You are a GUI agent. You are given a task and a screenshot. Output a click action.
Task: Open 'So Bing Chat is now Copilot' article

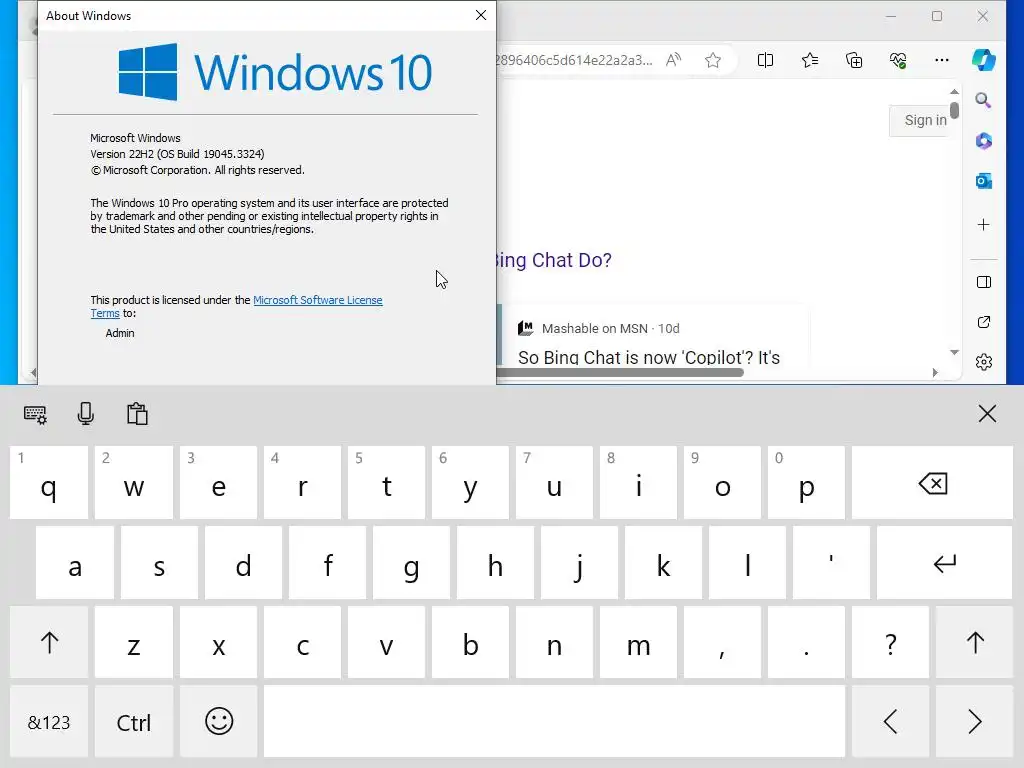648,357
